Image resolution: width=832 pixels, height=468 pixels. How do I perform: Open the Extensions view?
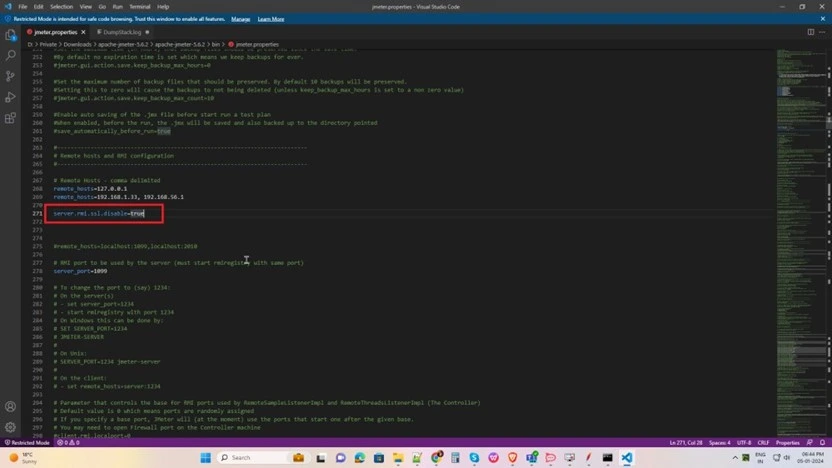(x=11, y=118)
